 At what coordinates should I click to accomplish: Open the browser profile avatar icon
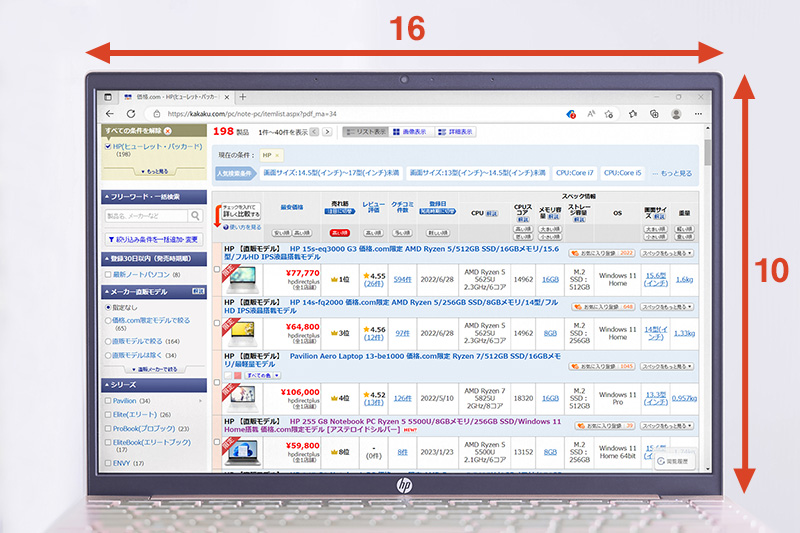(x=674, y=114)
